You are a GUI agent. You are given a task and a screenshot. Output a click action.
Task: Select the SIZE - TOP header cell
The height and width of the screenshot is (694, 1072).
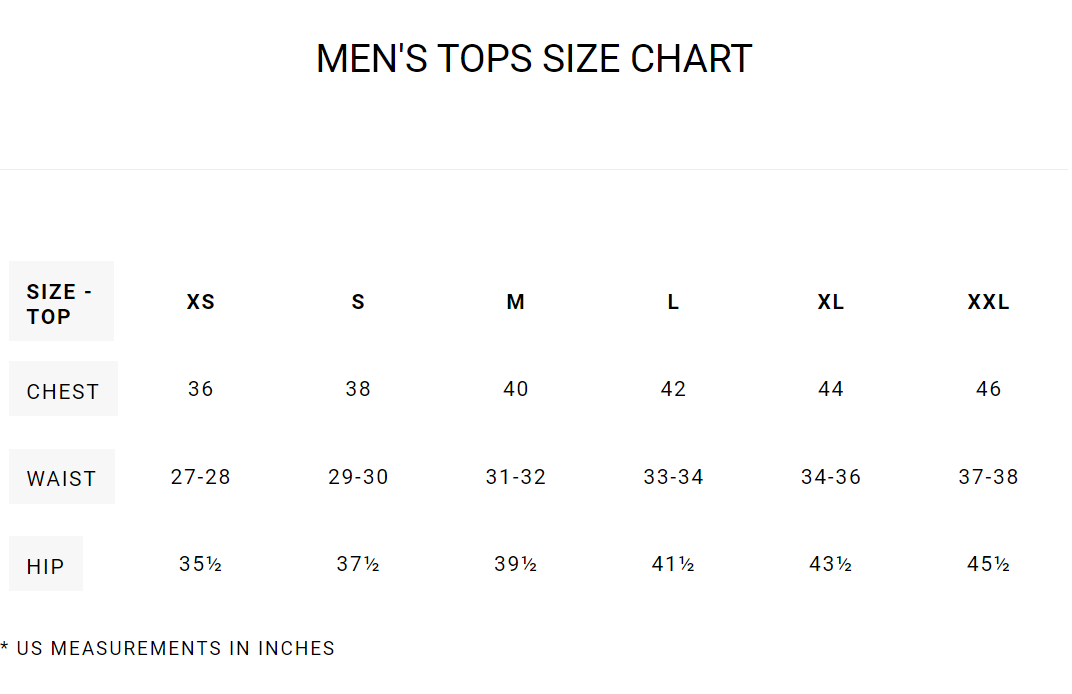coord(60,304)
